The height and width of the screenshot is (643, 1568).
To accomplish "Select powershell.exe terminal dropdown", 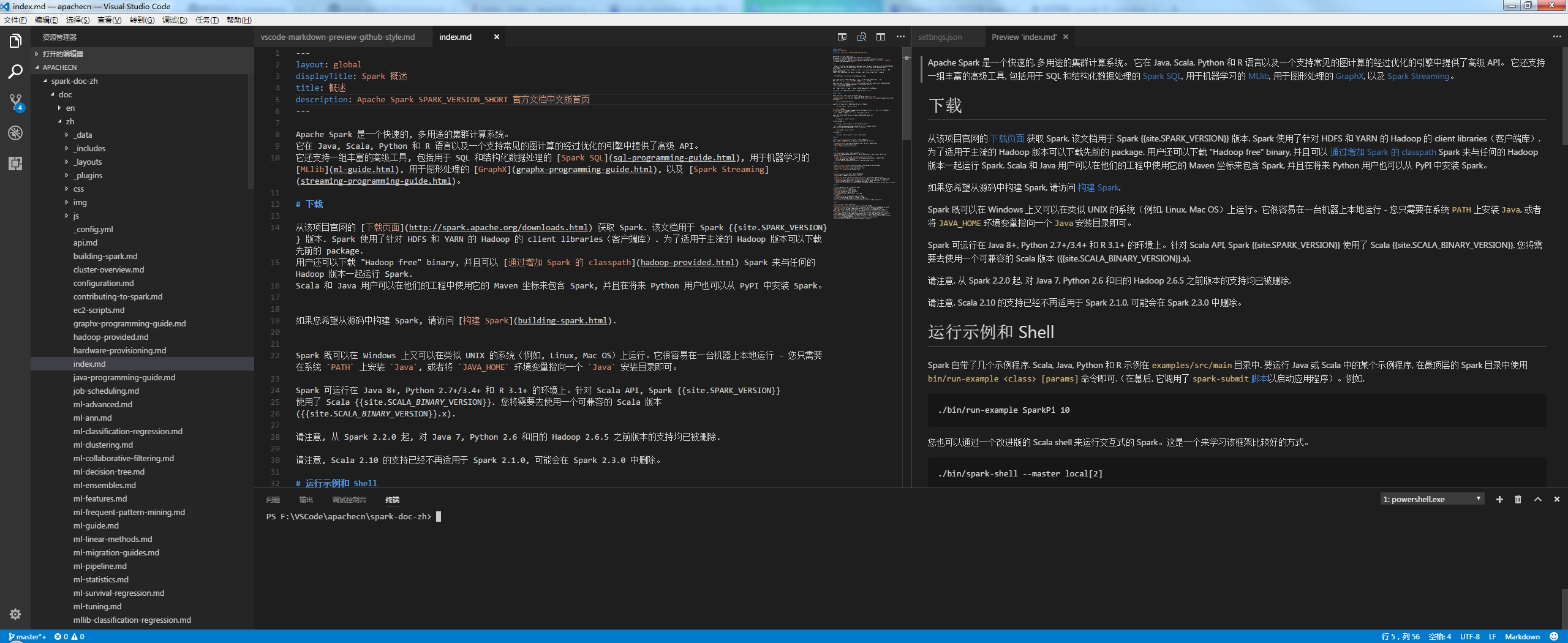I will 1432,500.
